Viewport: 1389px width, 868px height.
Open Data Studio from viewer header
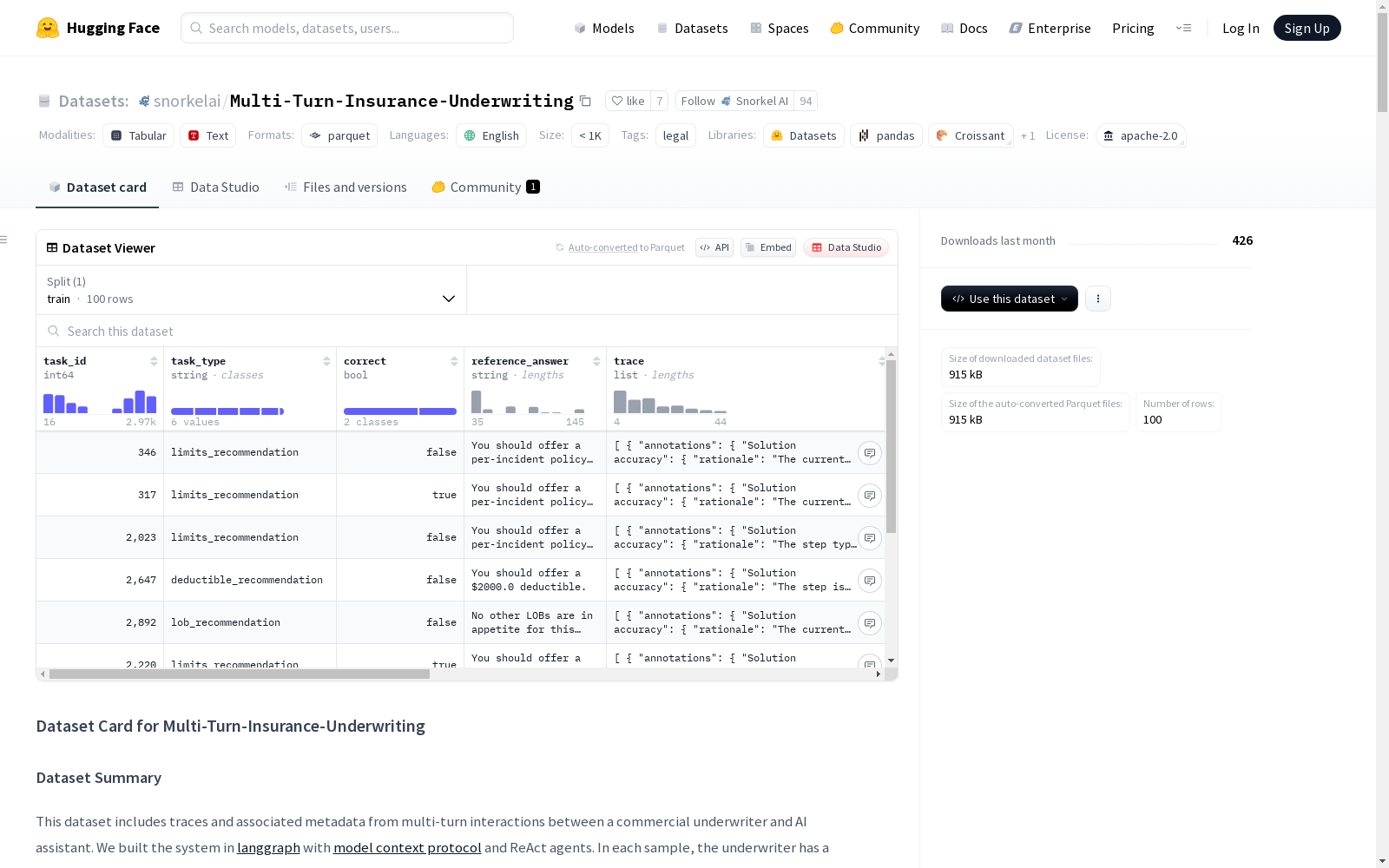click(846, 247)
